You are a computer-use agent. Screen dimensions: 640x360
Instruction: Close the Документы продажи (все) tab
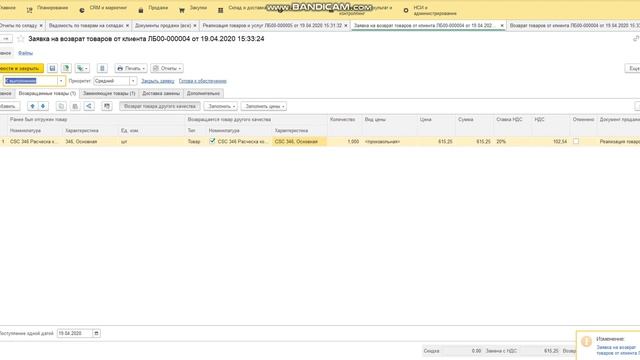pyautogui.click(x=195, y=25)
